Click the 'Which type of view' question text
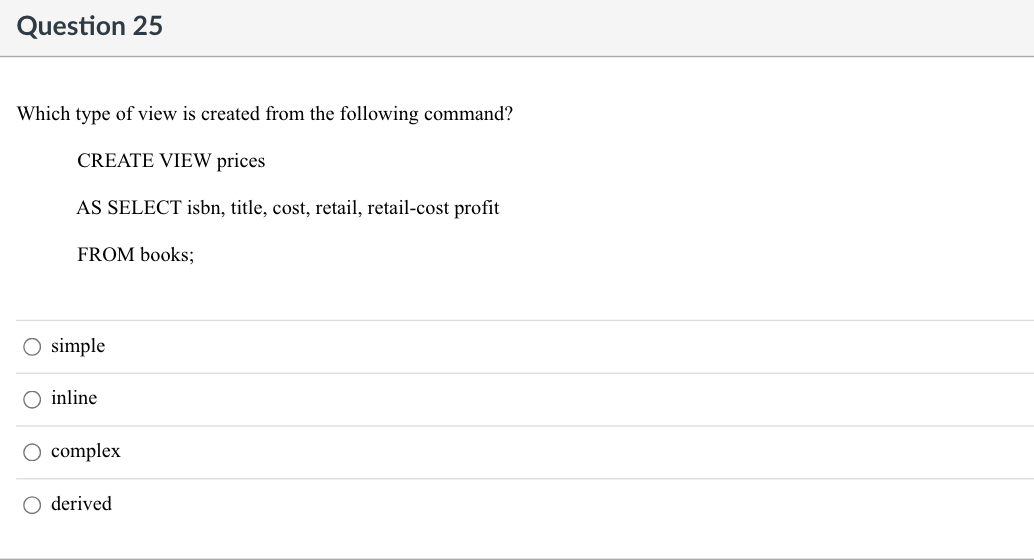The height and width of the screenshot is (560, 1034). pyautogui.click(x=265, y=114)
